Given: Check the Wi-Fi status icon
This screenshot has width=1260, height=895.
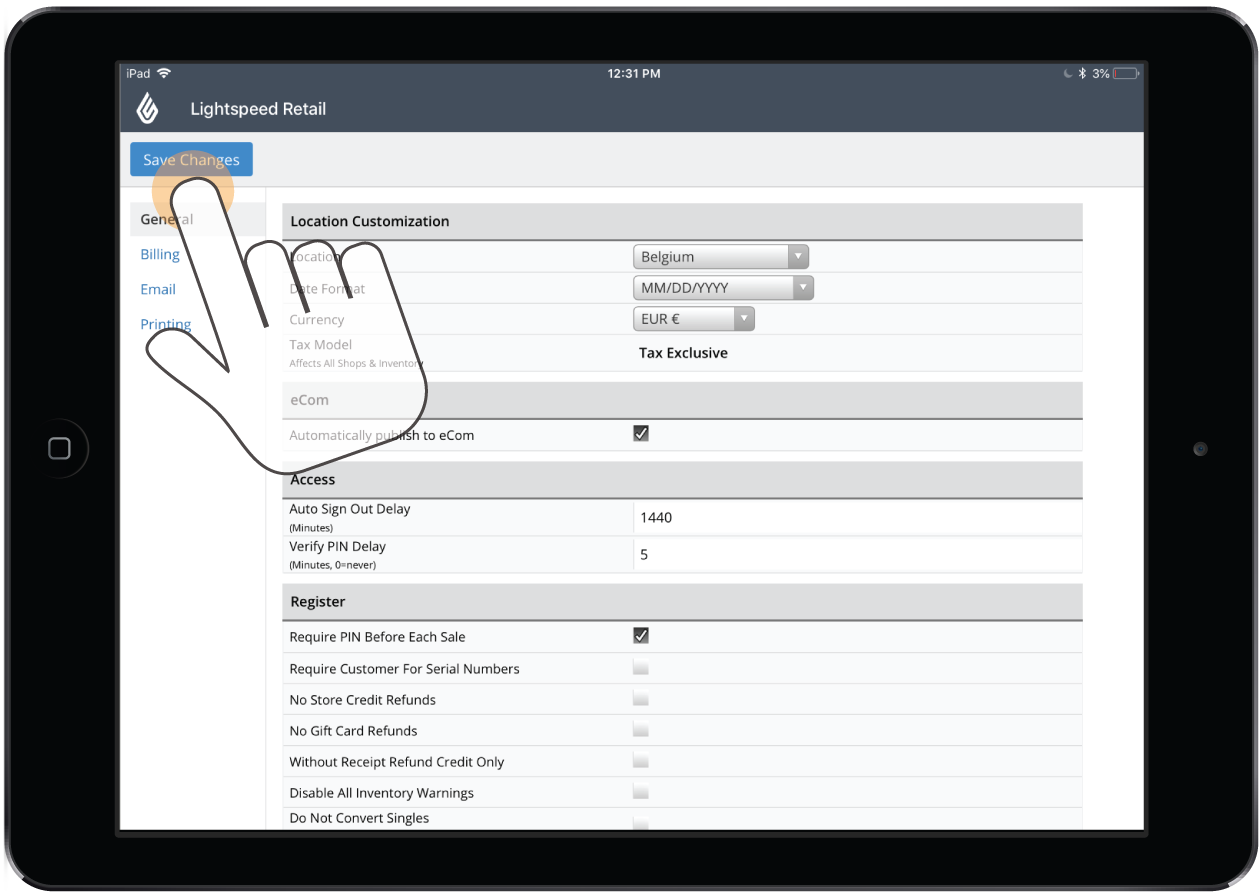Looking at the screenshot, I should 164,73.
